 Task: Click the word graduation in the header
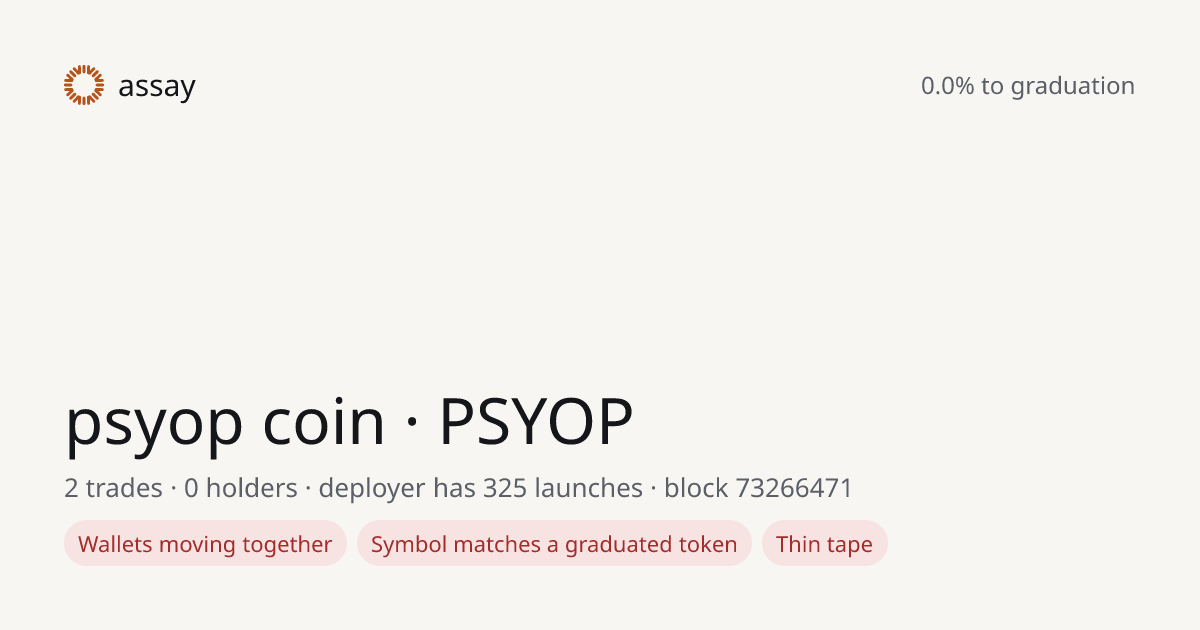[1072, 87]
